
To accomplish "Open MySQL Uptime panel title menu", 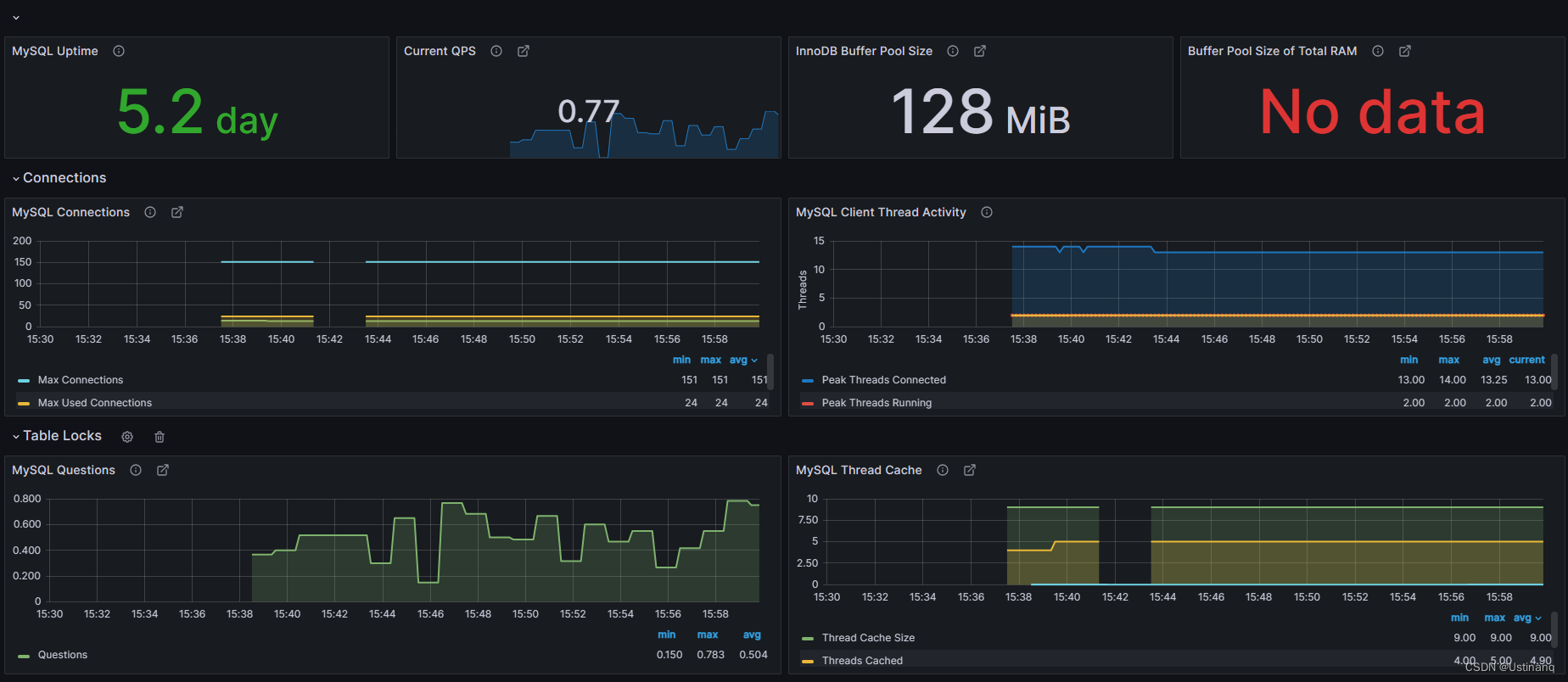I will [55, 51].
